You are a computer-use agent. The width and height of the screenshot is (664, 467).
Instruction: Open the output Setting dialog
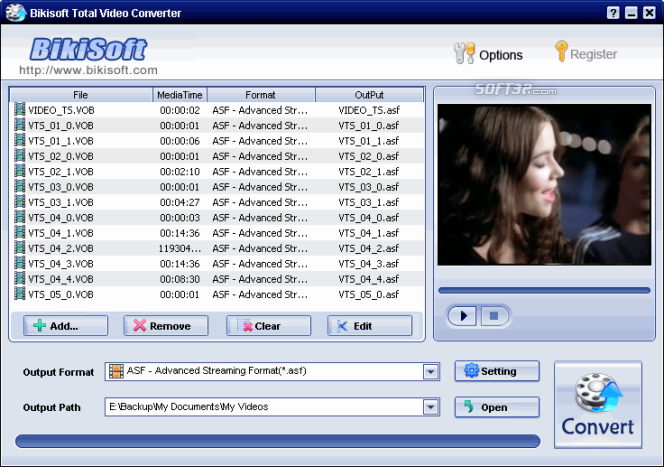(497, 371)
